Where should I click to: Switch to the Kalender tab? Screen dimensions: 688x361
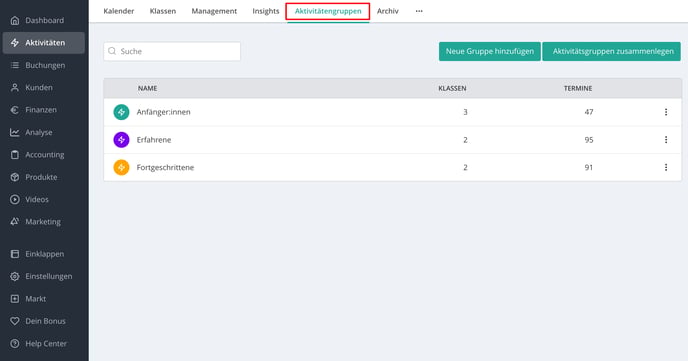point(118,11)
